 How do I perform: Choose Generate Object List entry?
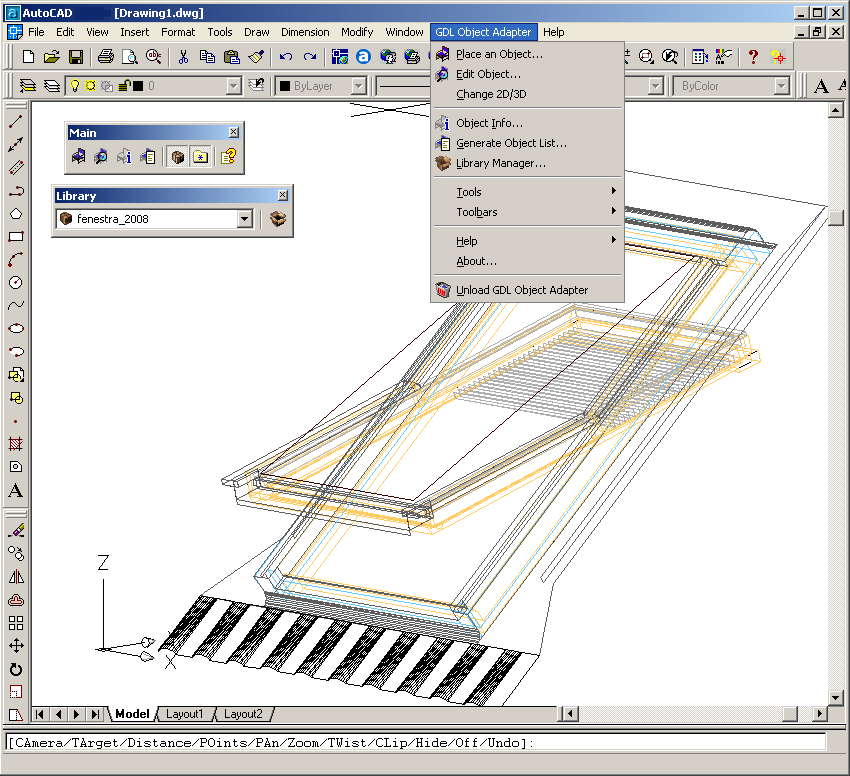528,143
